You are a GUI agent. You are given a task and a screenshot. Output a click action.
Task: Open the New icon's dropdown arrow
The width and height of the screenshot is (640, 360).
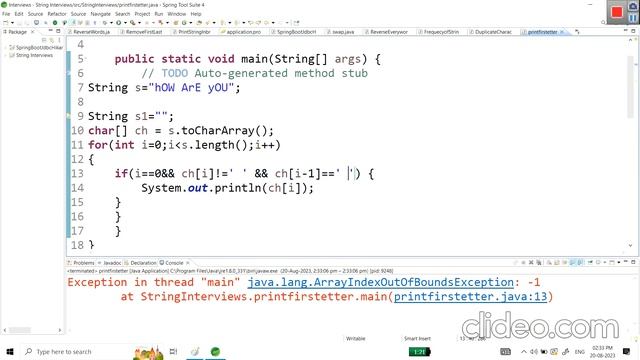(12, 23)
